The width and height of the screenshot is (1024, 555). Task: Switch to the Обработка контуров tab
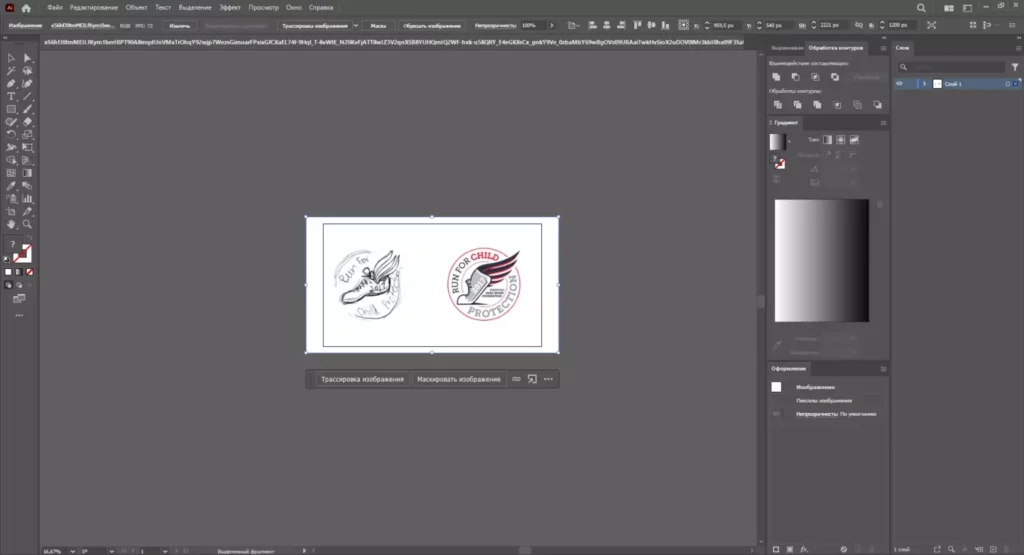tap(835, 48)
